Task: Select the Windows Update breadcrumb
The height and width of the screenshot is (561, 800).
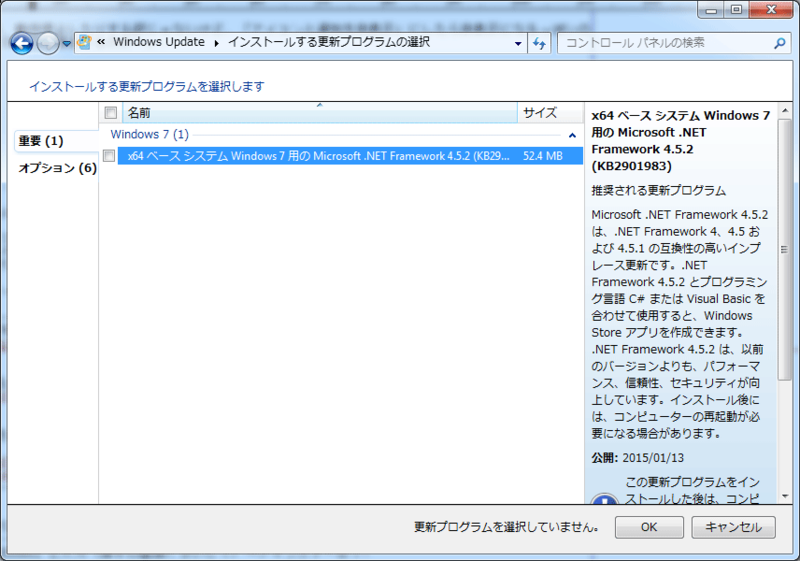Action: point(159,42)
